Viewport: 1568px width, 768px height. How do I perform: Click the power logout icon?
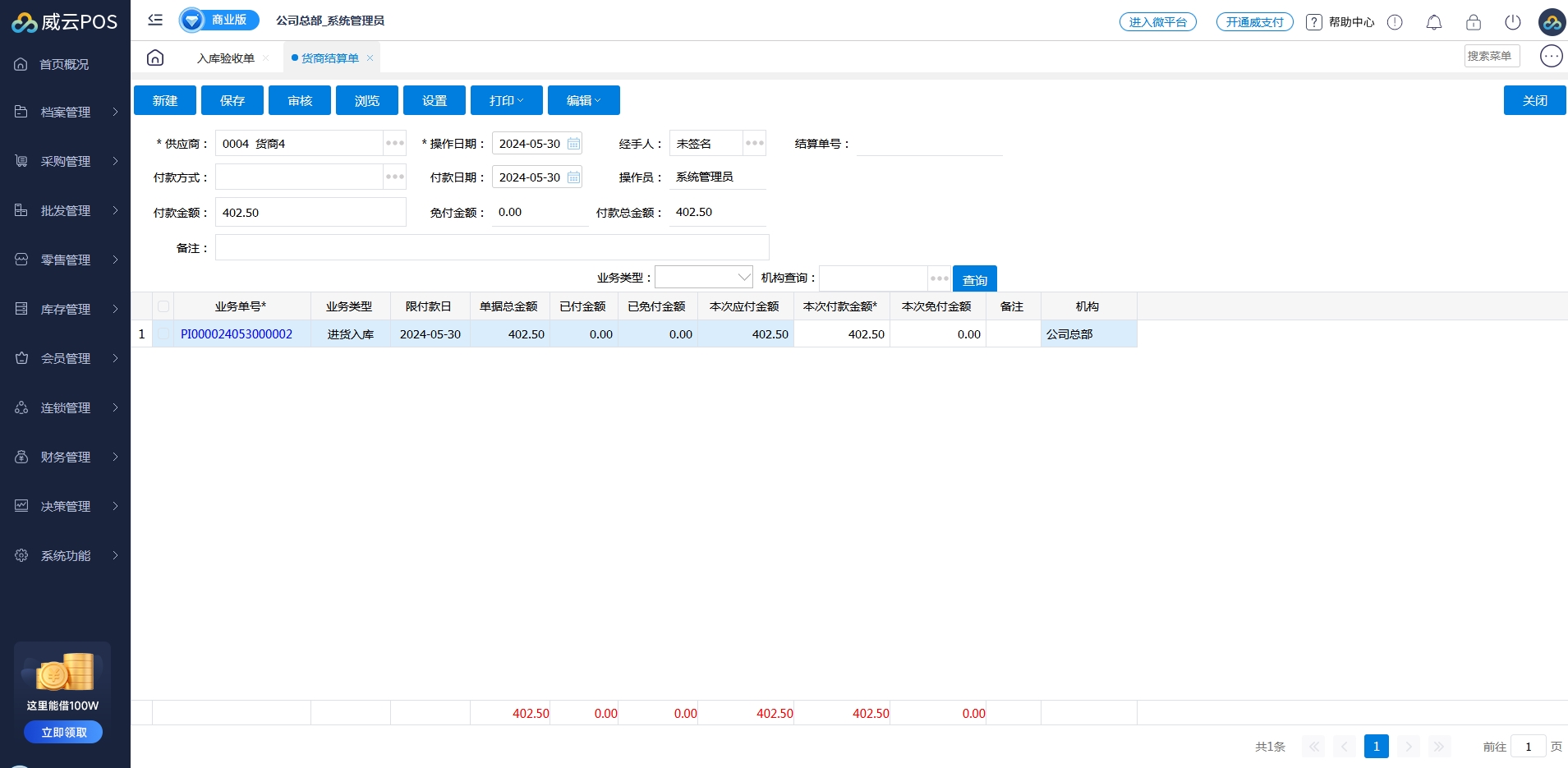[x=1512, y=22]
